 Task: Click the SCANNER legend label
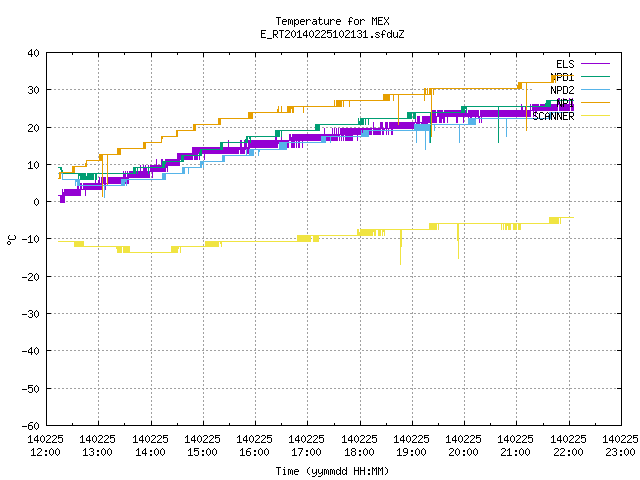pos(553,116)
